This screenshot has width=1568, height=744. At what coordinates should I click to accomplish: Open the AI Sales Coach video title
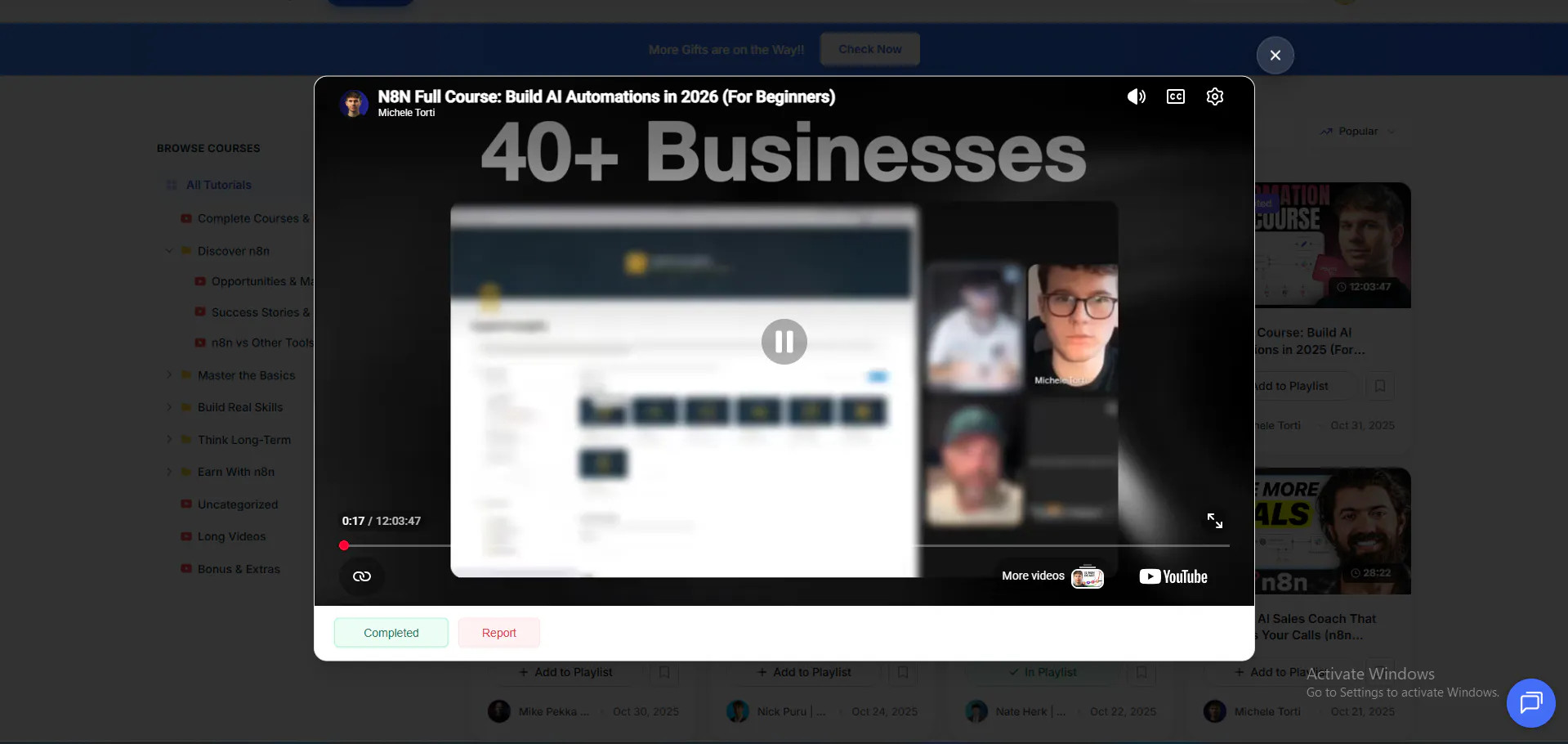[1316, 627]
